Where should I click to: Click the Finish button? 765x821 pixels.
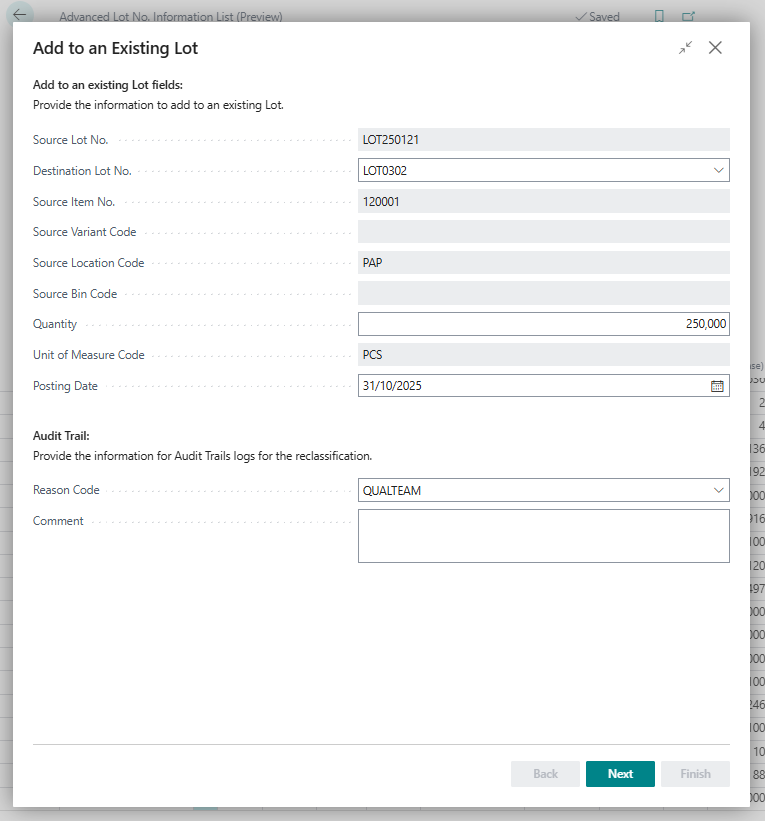coord(695,774)
